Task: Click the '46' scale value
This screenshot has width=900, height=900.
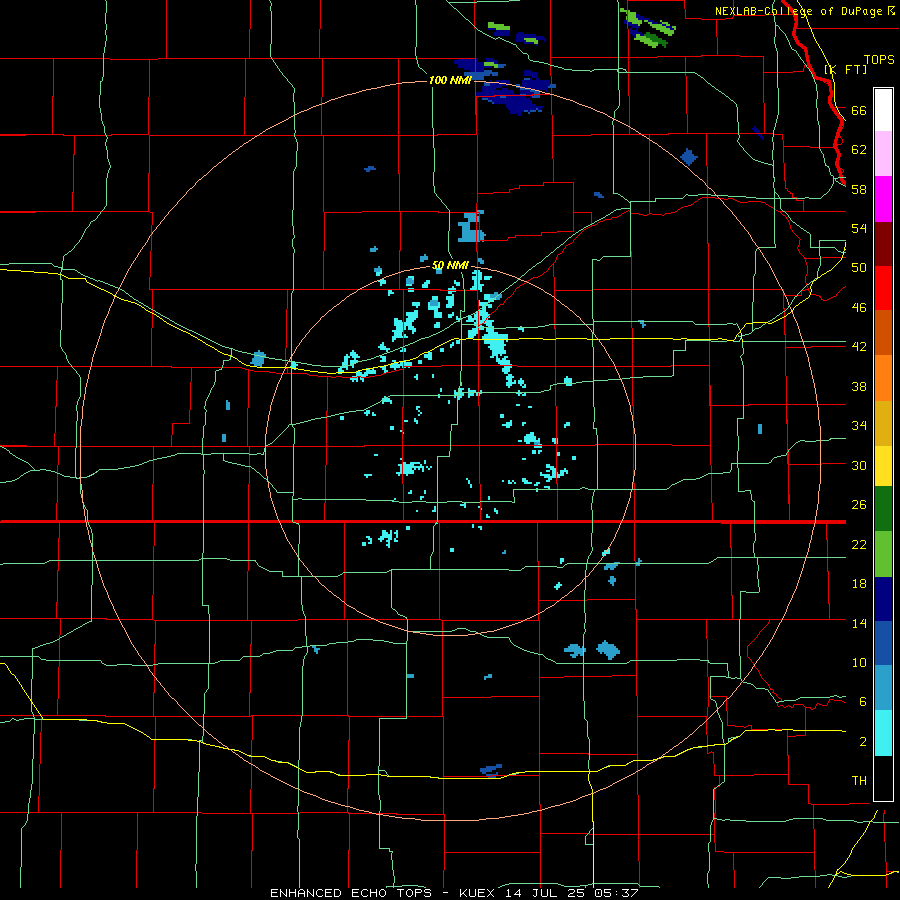Action: tap(859, 308)
